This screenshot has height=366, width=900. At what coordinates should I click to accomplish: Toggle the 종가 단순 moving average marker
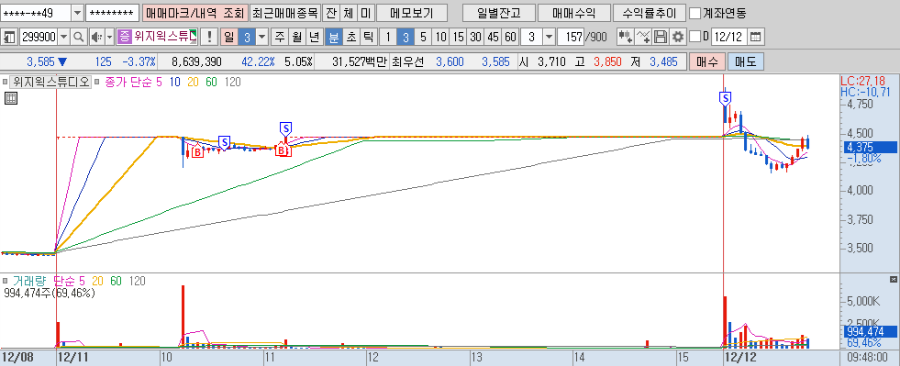tap(96, 82)
